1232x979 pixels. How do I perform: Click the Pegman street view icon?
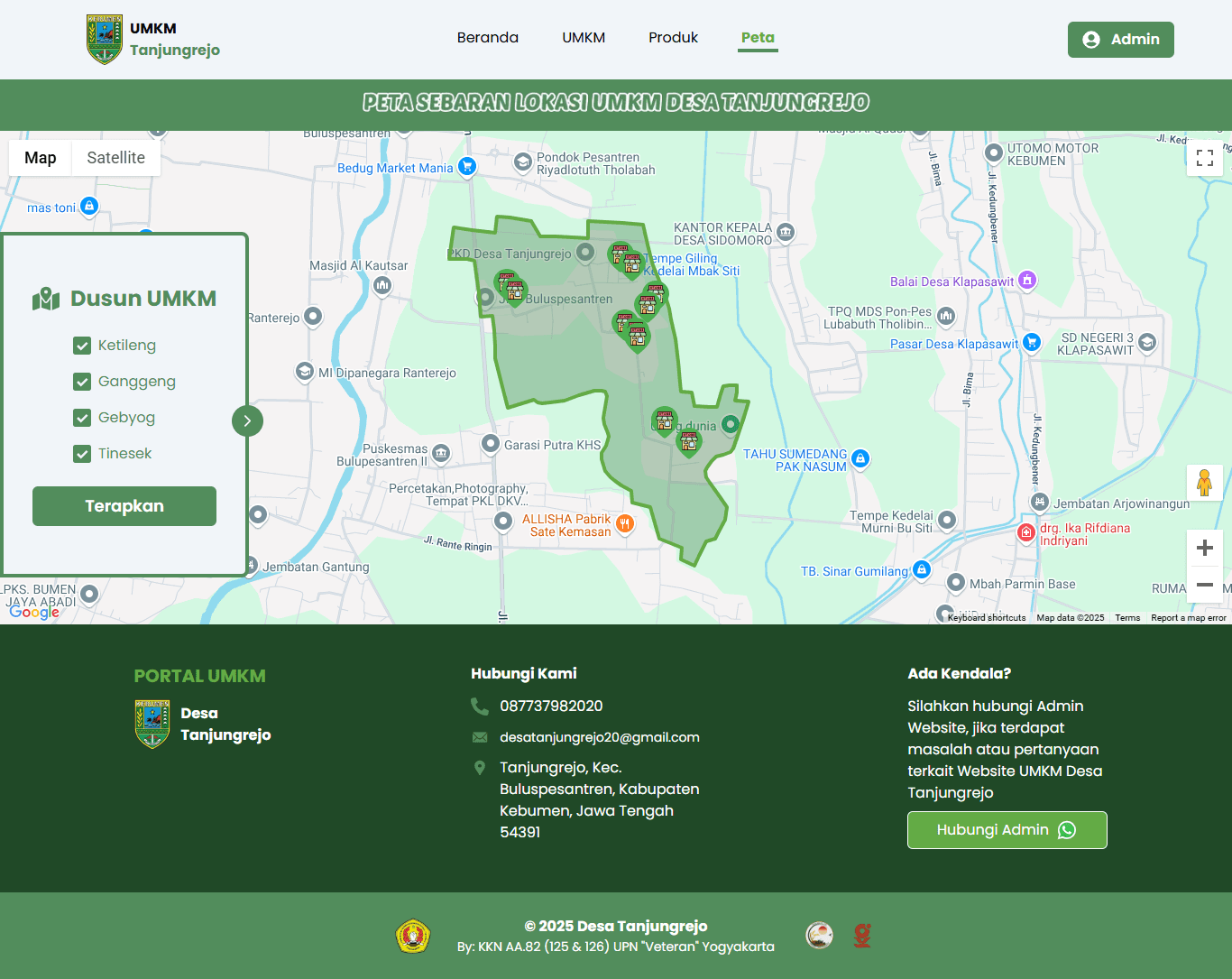point(1205,483)
